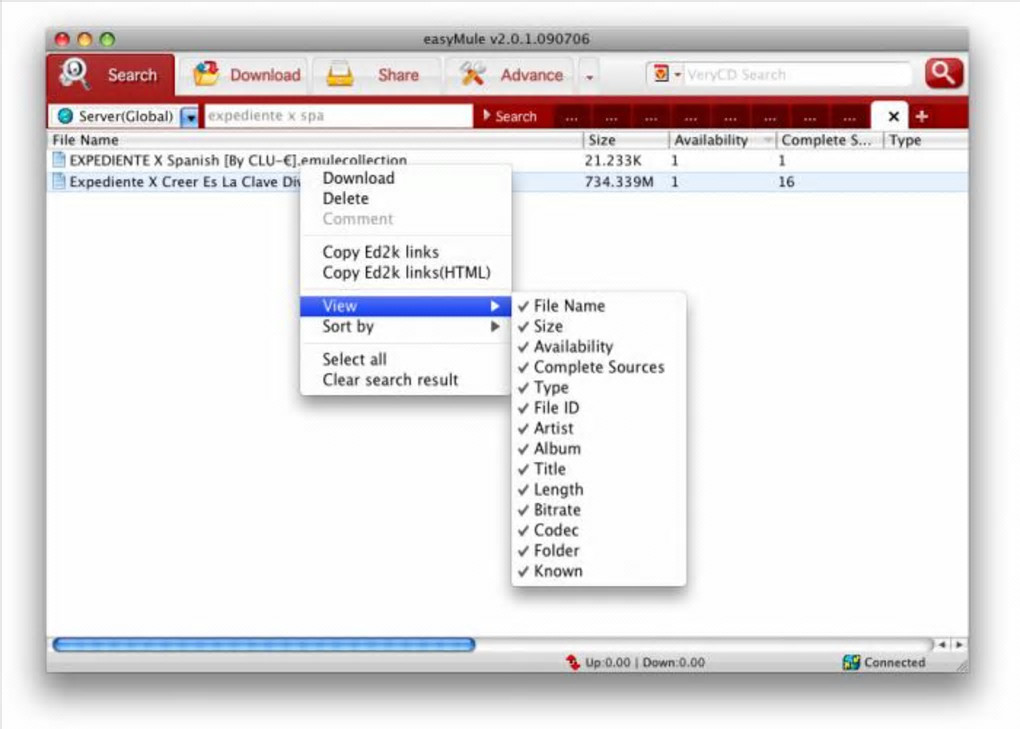
Task: Click the scroll right arrow in status area
Action: click(x=958, y=644)
